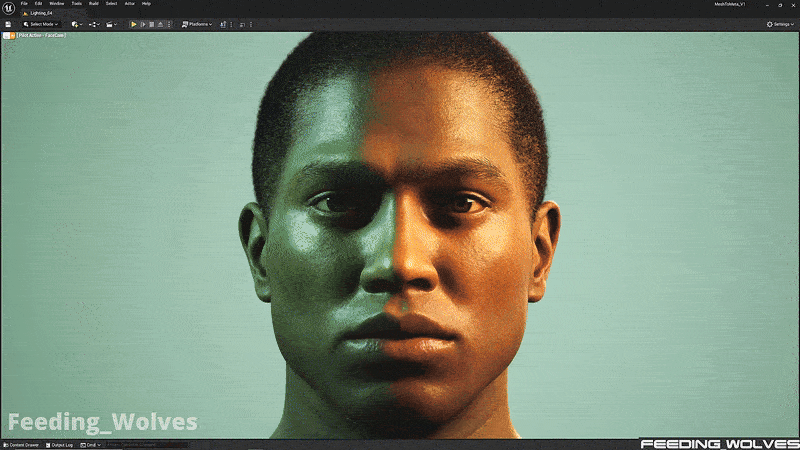Click the orange stop piloting icon
The image size is (800, 450).
click(x=13, y=36)
